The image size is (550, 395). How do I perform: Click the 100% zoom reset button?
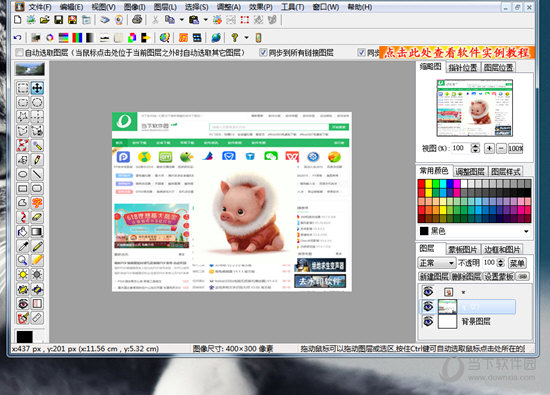pos(516,148)
